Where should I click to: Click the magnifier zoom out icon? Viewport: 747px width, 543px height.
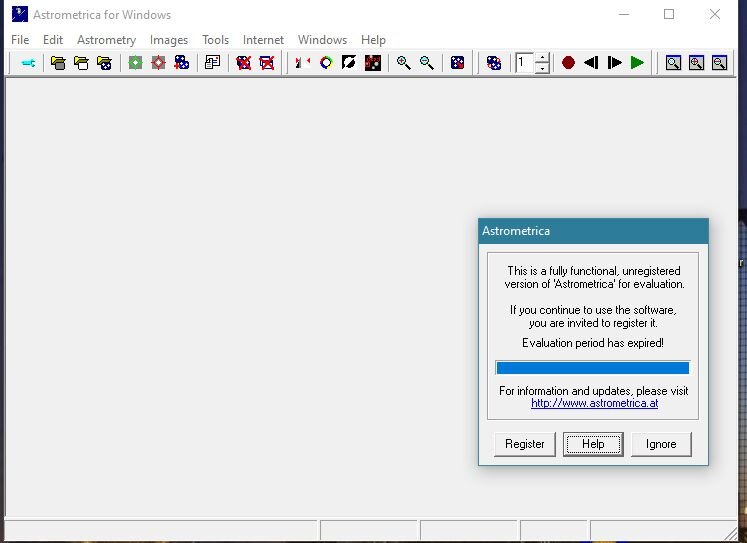427,63
